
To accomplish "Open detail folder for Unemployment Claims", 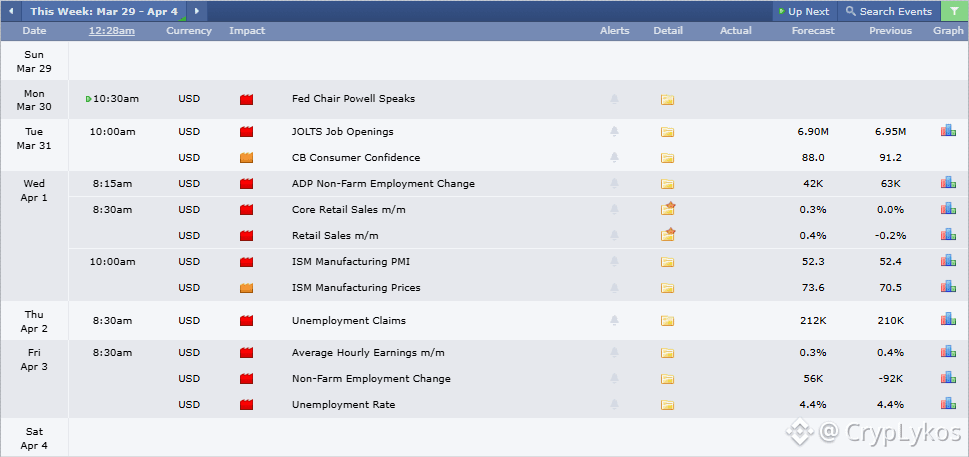I will [x=667, y=321].
